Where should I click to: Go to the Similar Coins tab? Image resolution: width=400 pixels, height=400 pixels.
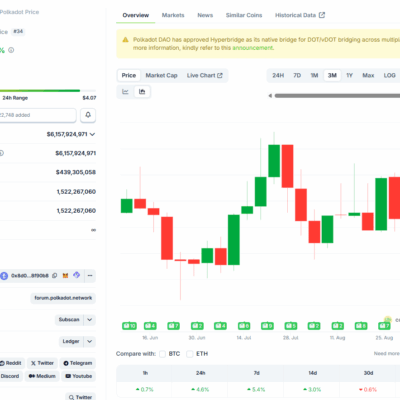[244, 15]
